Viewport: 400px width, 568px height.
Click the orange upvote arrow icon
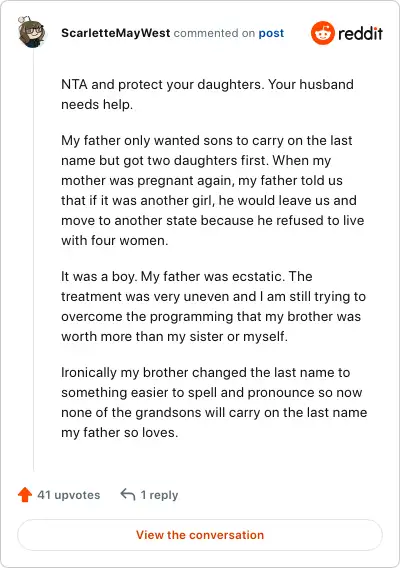(25, 494)
